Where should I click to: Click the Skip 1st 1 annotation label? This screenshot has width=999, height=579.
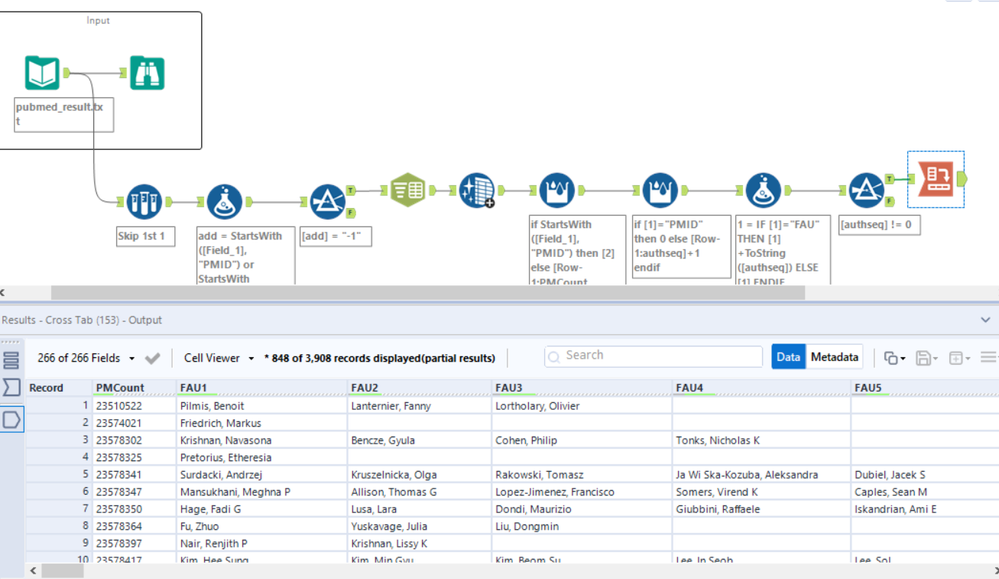145,236
